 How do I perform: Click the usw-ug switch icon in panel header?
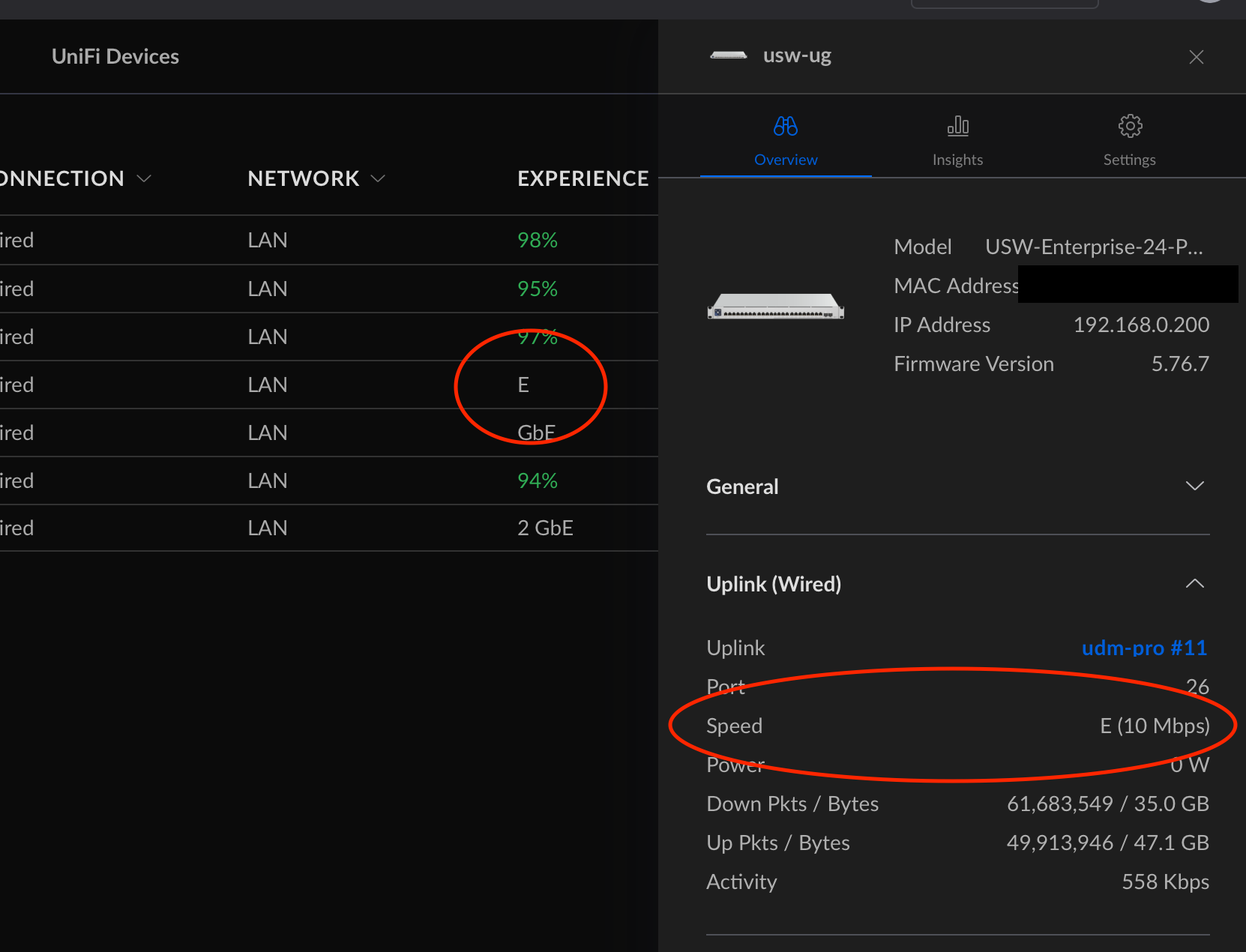[x=728, y=56]
